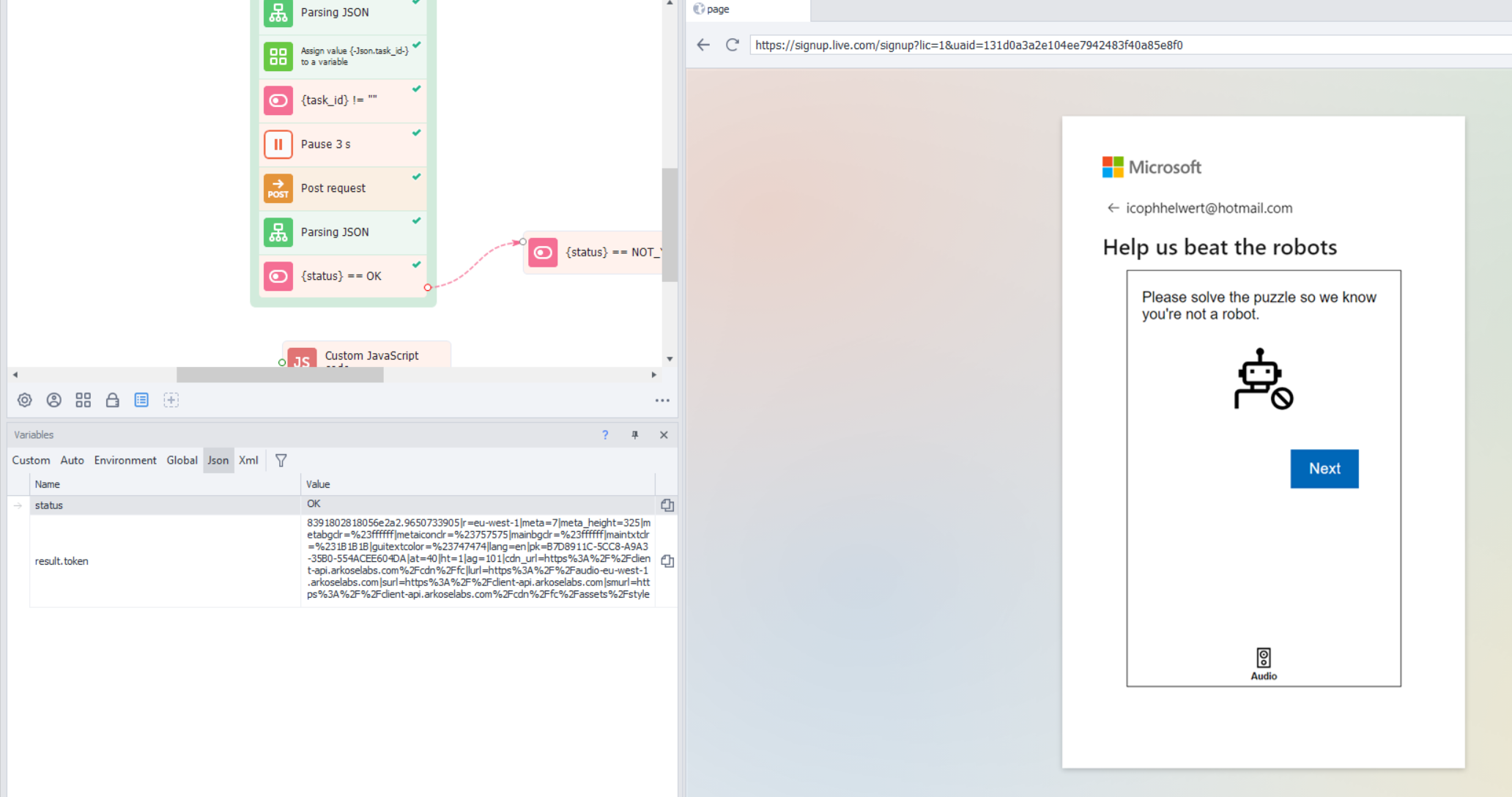Viewport: 1512px width, 797px height.
Task: Copy the status value
Action: (667, 505)
